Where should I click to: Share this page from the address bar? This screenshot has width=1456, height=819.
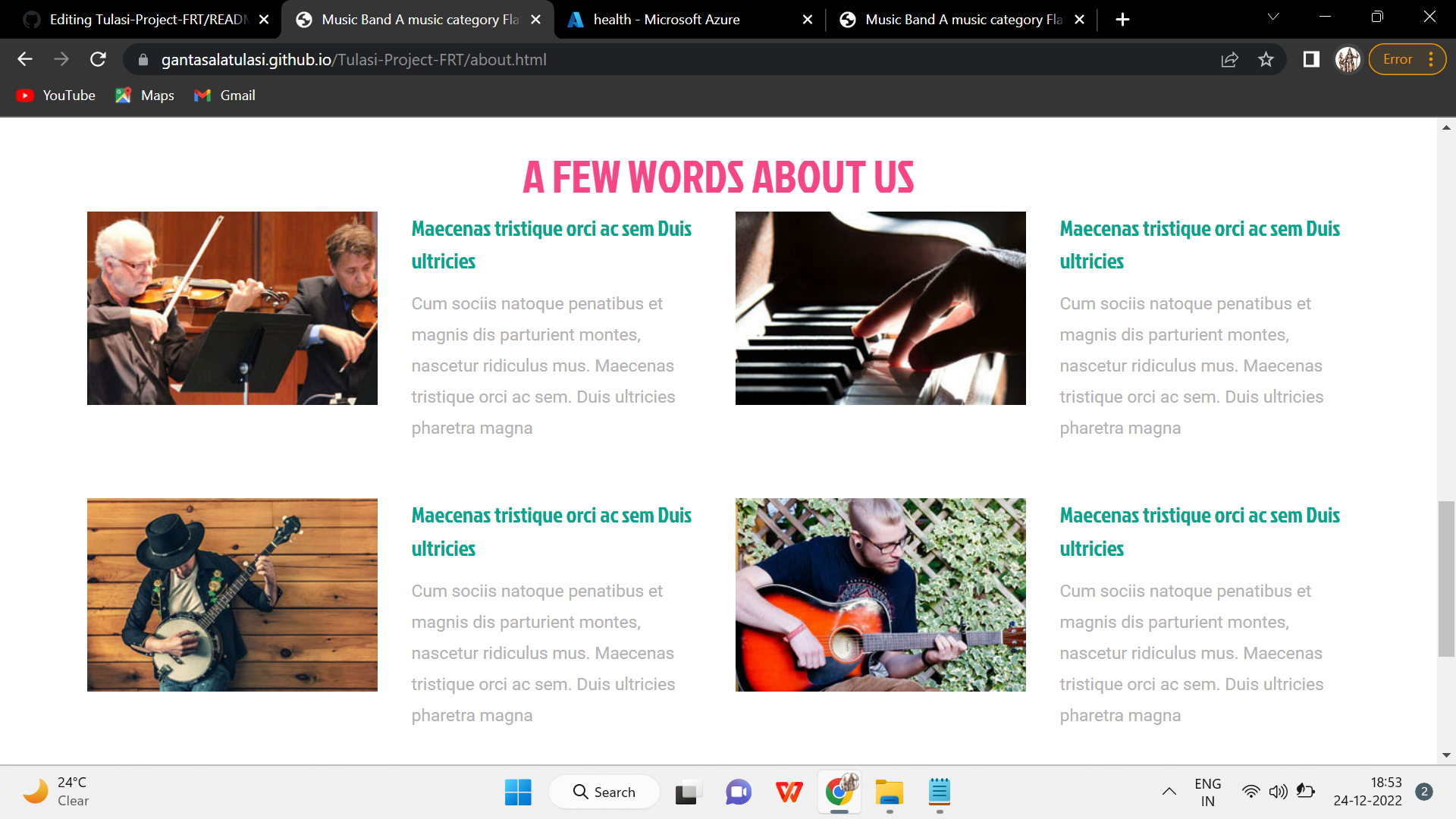[x=1229, y=59]
